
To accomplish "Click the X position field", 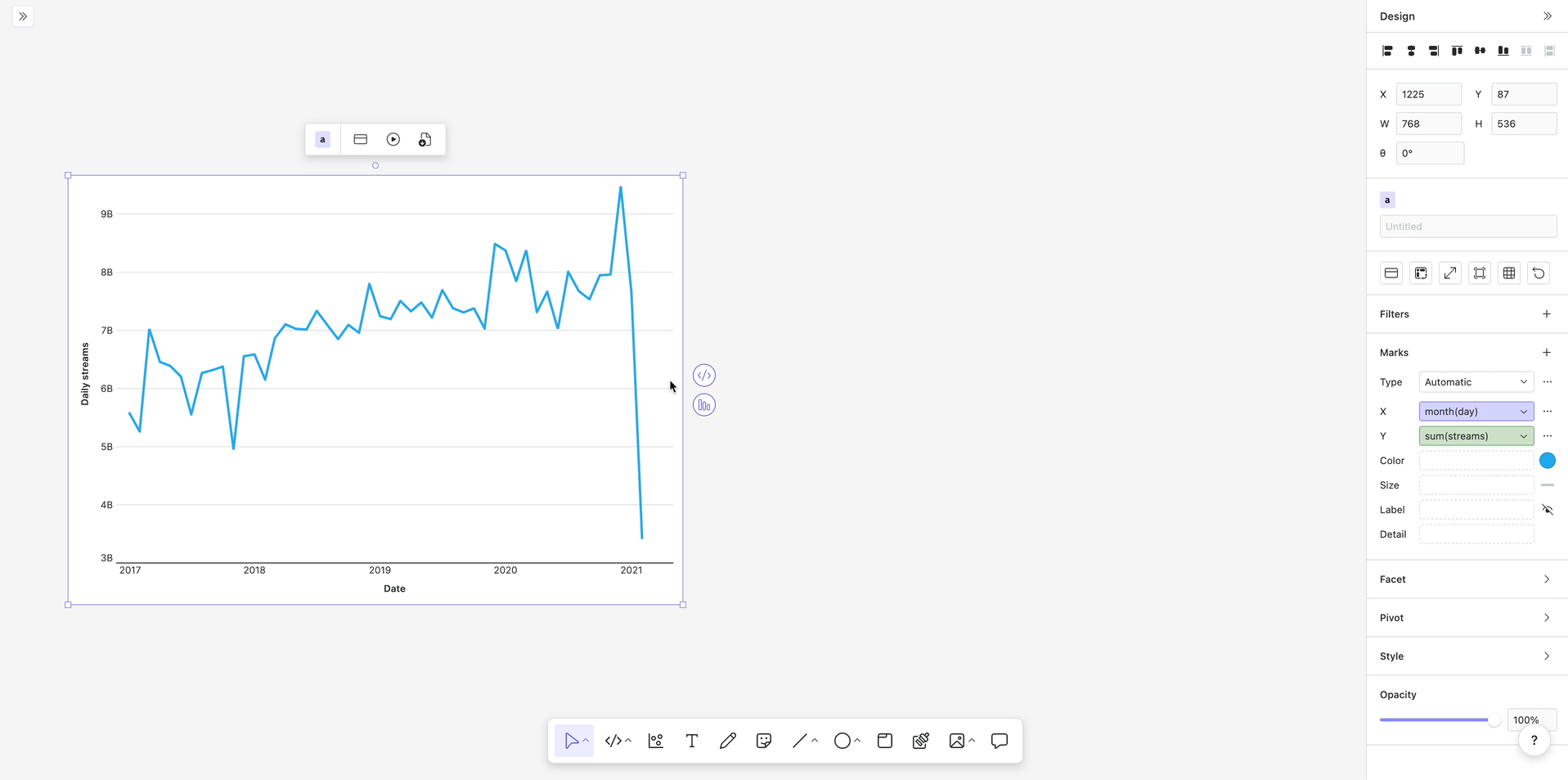I will tap(1429, 95).
